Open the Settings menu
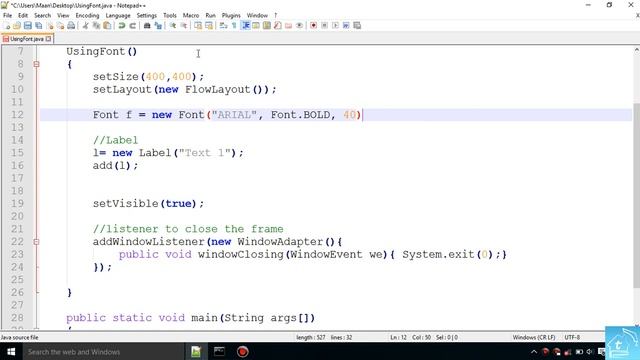 [147, 16]
